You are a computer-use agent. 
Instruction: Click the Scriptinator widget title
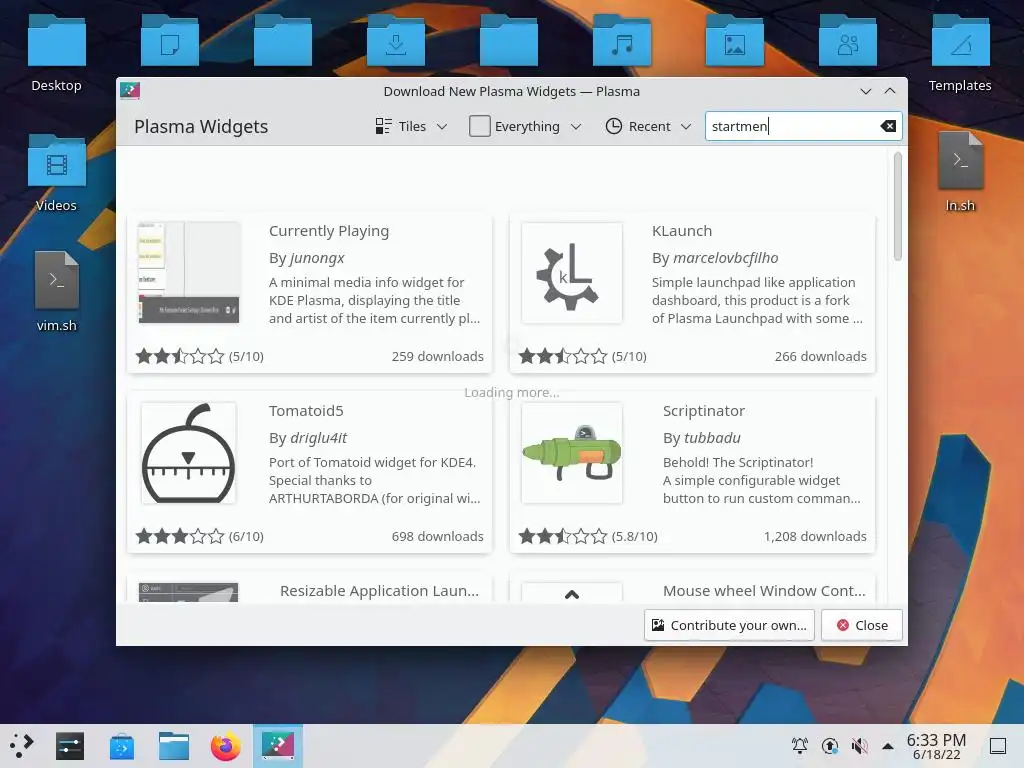(x=703, y=411)
